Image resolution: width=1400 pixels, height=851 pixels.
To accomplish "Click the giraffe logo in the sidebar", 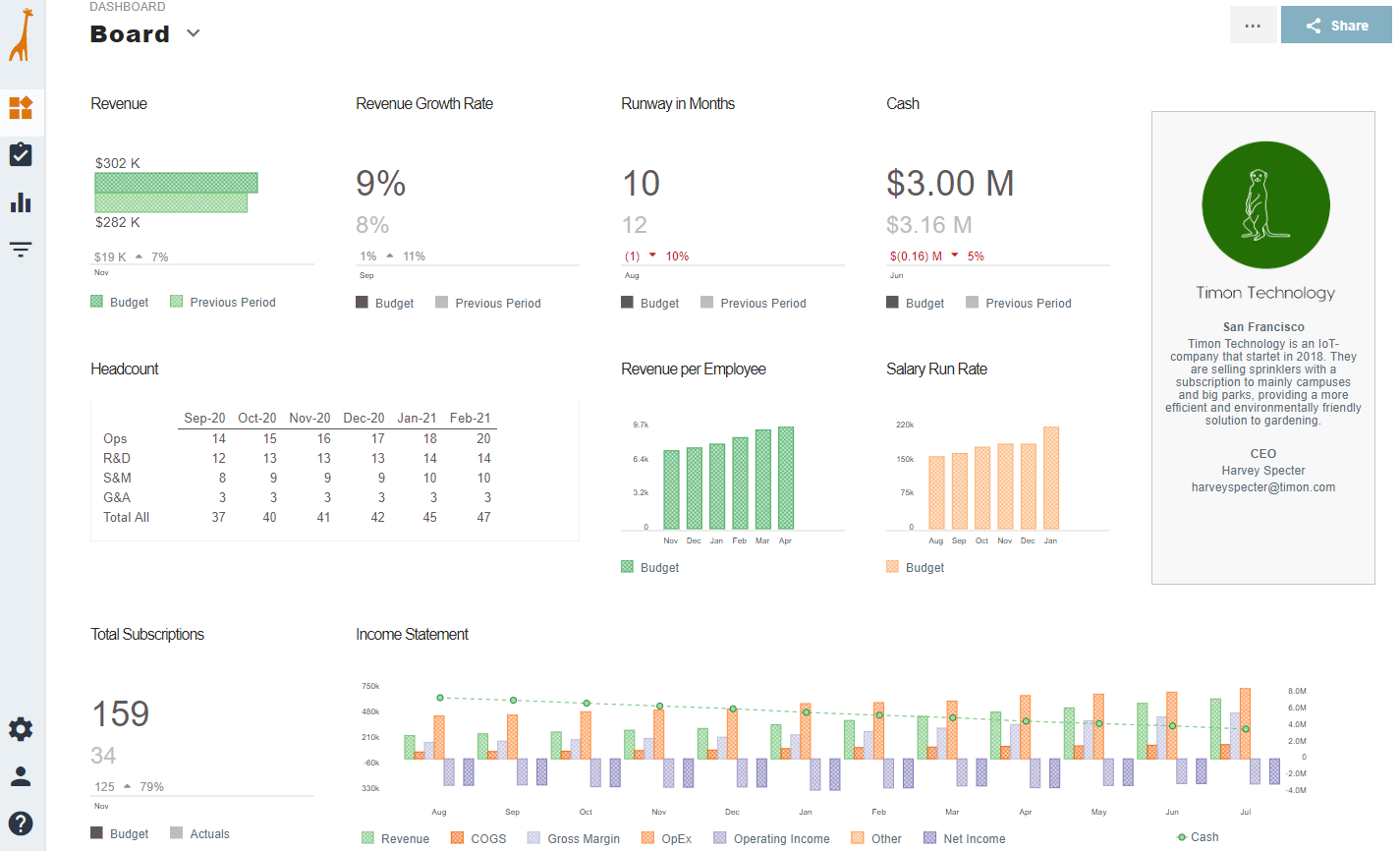I will tap(22, 35).
